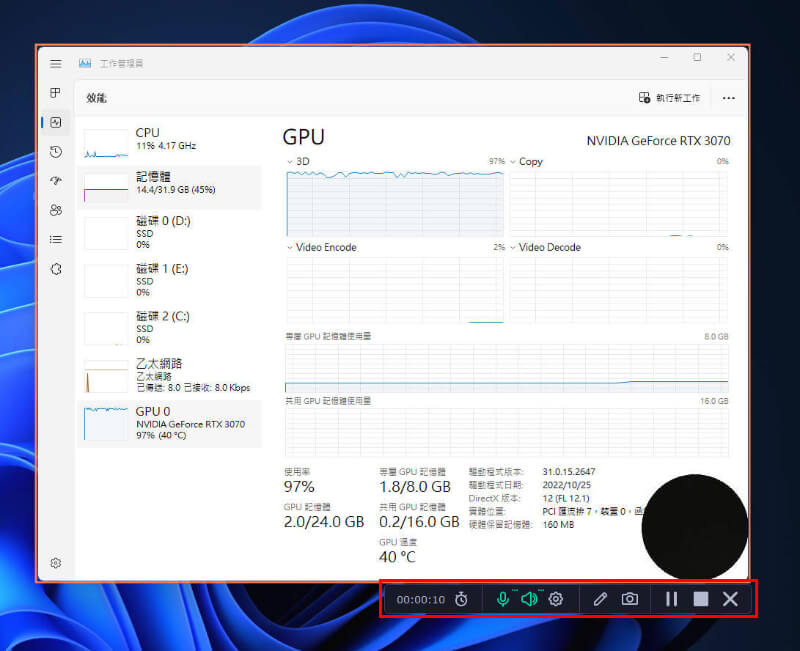Select 磁碟 1 (E:) in performance list
Screen dimensions: 800x651
(169, 281)
